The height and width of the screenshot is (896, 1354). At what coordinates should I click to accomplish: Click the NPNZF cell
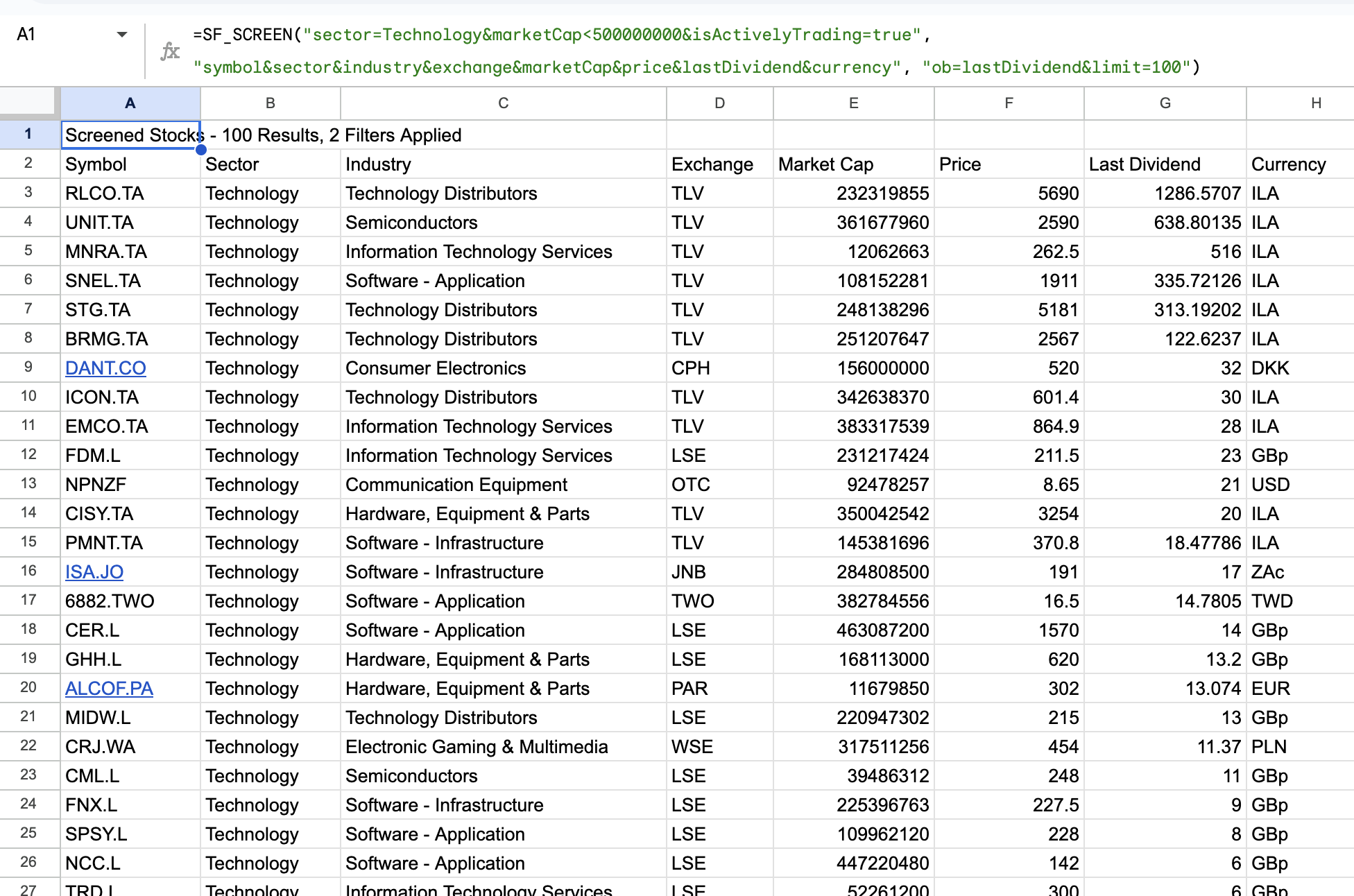130,485
